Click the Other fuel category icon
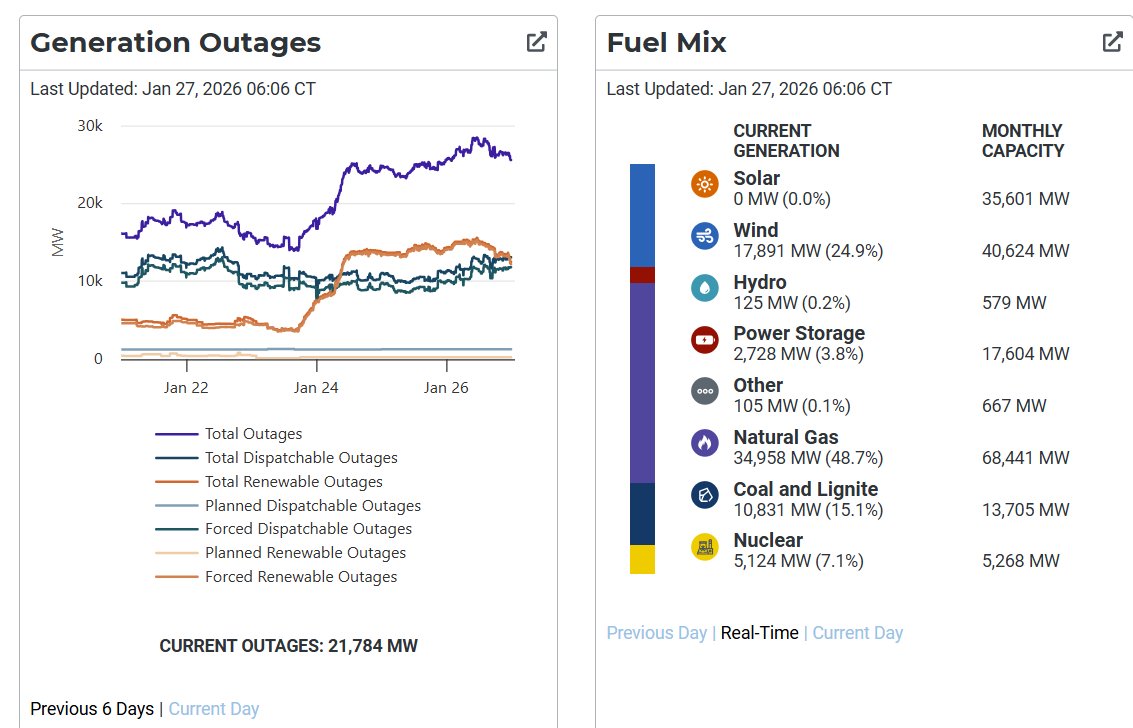Screen dimensions: 1133x728 pyautogui.click(x=705, y=392)
